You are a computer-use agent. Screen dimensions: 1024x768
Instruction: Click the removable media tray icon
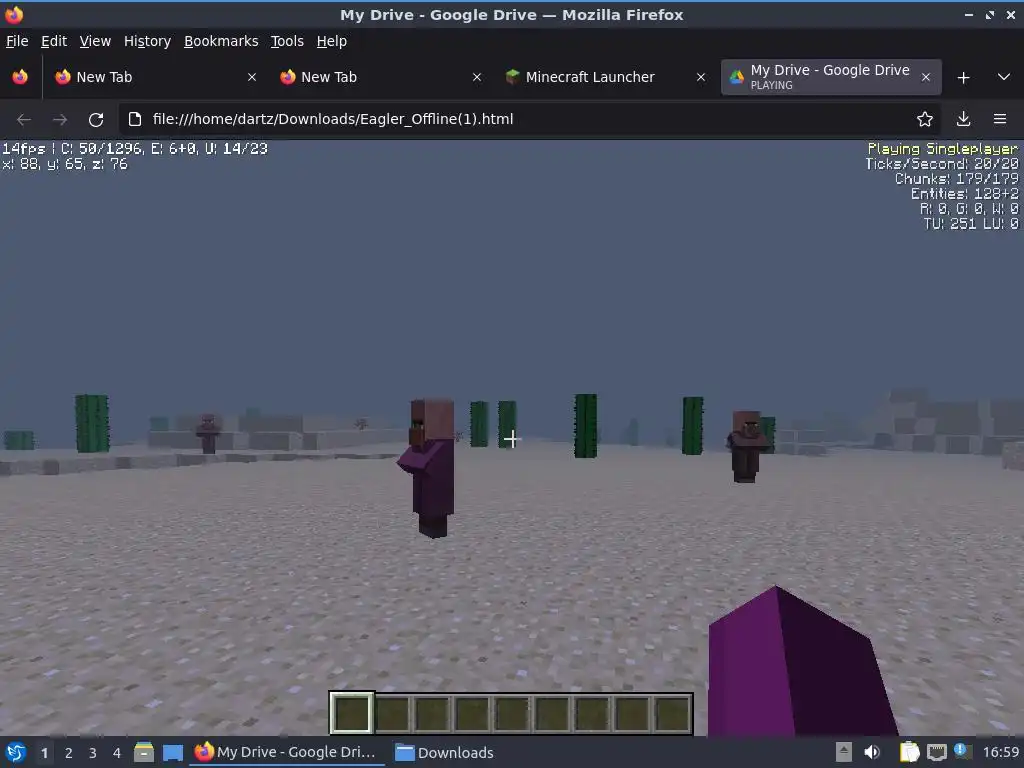[x=844, y=752]
